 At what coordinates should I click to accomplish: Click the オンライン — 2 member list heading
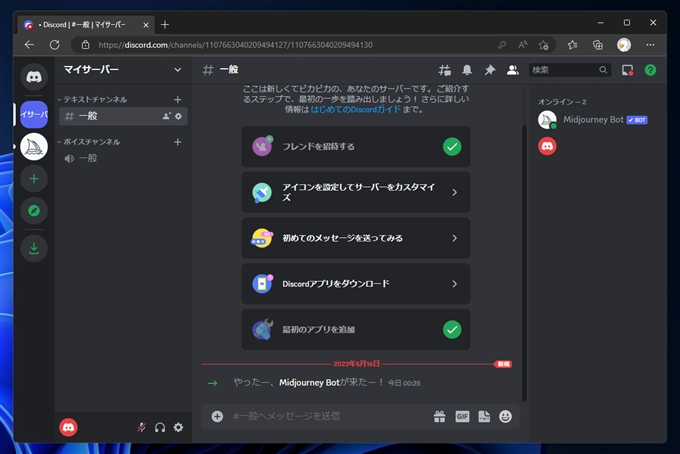tap(562, 102)
